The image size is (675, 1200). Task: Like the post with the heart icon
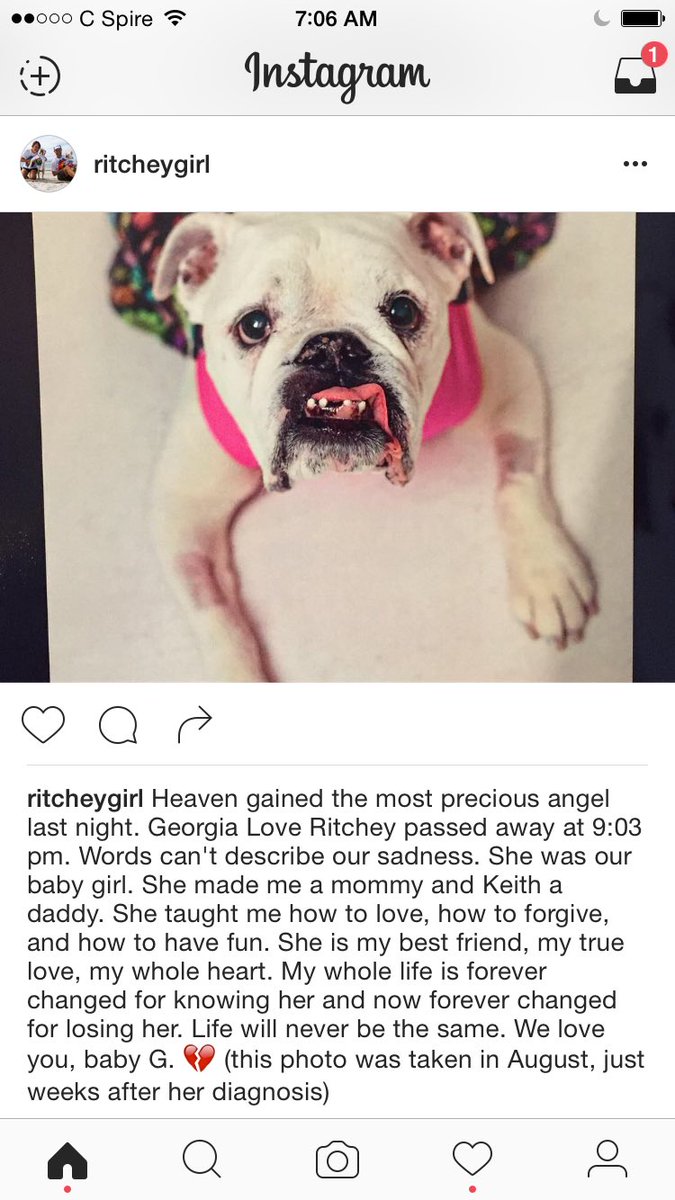point(43,725)
